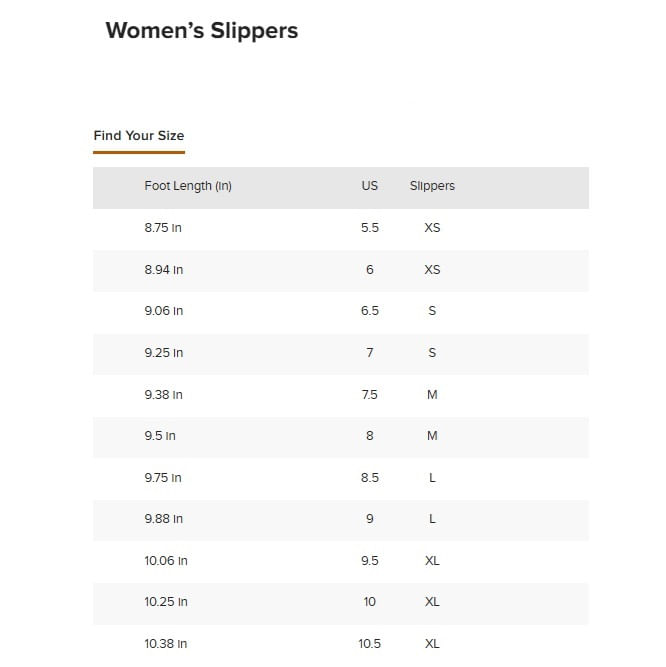Click the 9.25 in foot length
The height and width of the screenshot is (667, 666).
(x=163, y=353)
